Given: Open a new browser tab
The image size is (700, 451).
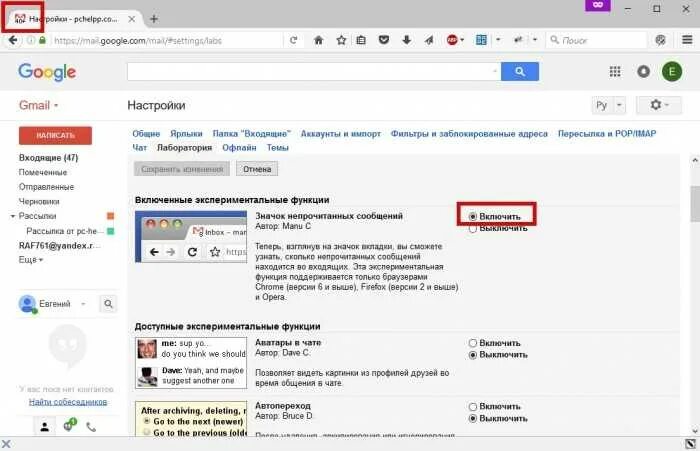Looking at the screenshot, I should (x=154, y=19).
